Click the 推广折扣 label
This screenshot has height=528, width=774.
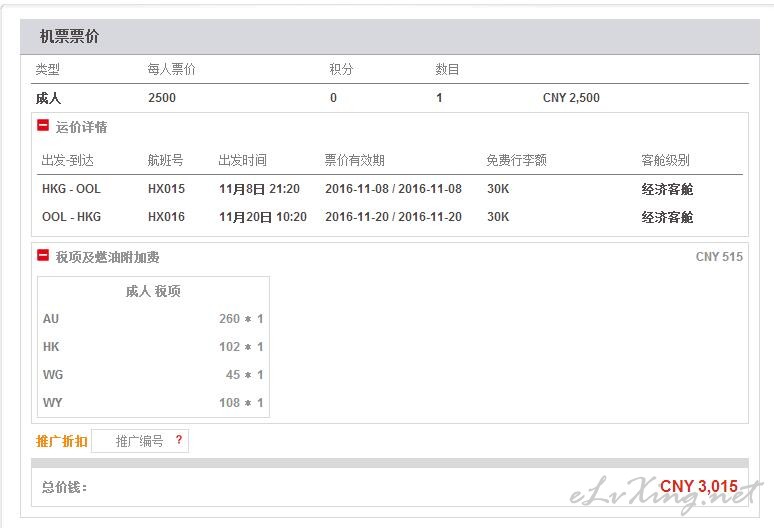click(62, 441)
